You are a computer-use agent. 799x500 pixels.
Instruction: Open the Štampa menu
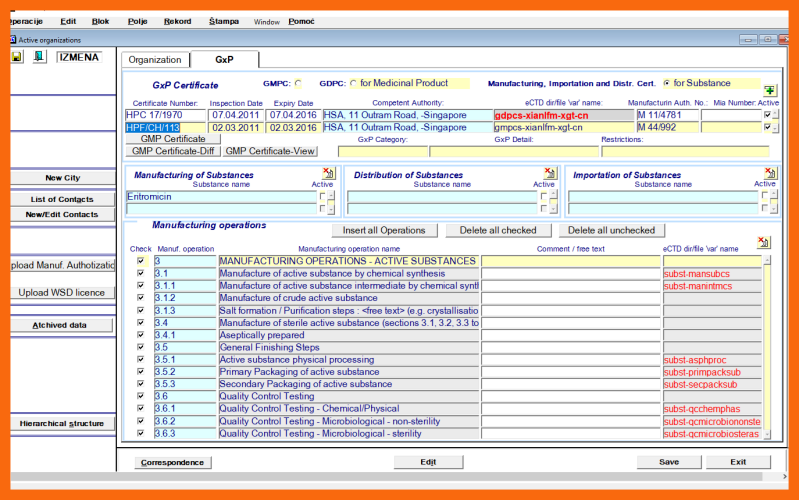(x=224, y=21)
